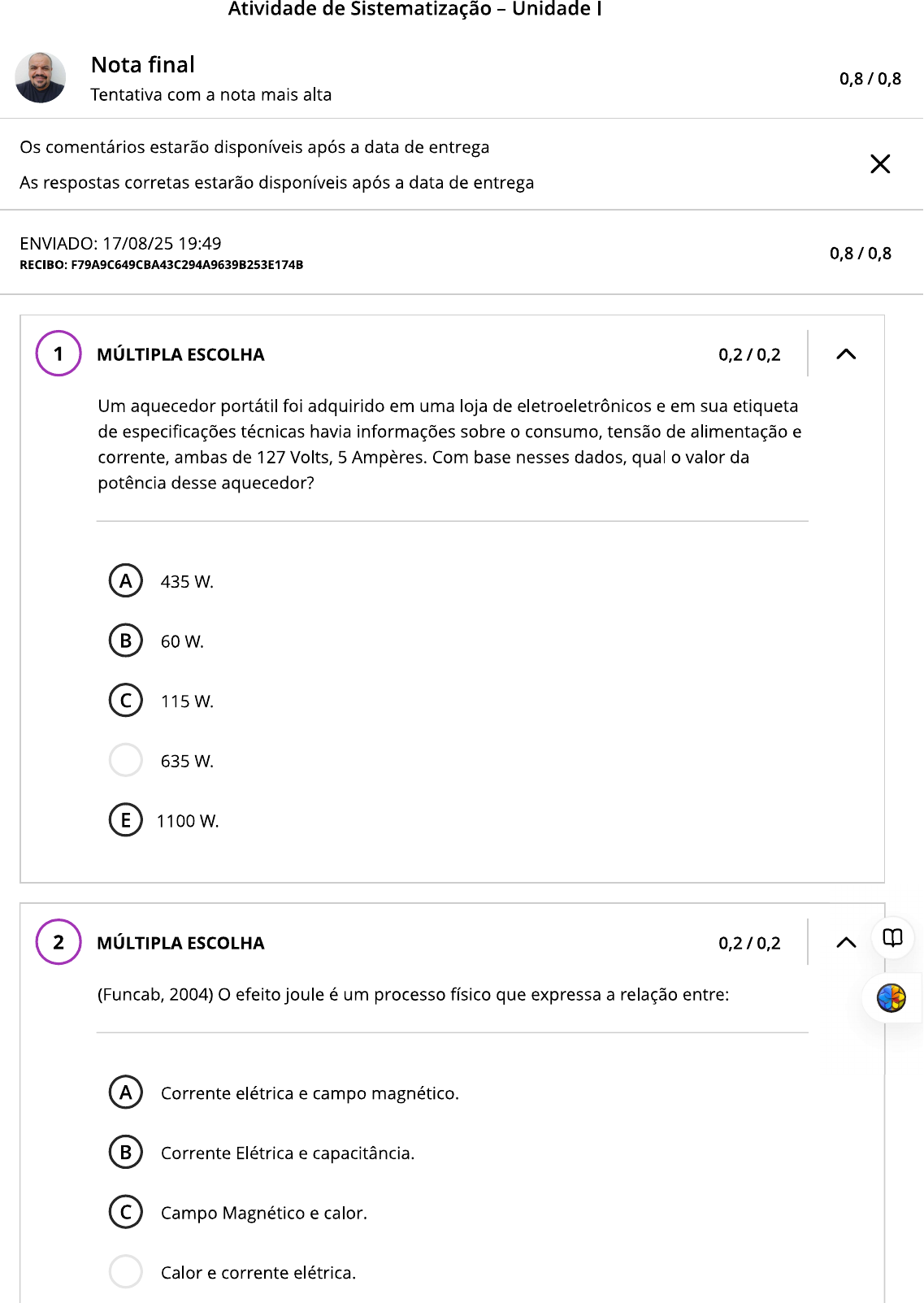Viewport: 924px width, 1303px height.
Task: Select option B 60 W
Action: click(x=126, y=641)
